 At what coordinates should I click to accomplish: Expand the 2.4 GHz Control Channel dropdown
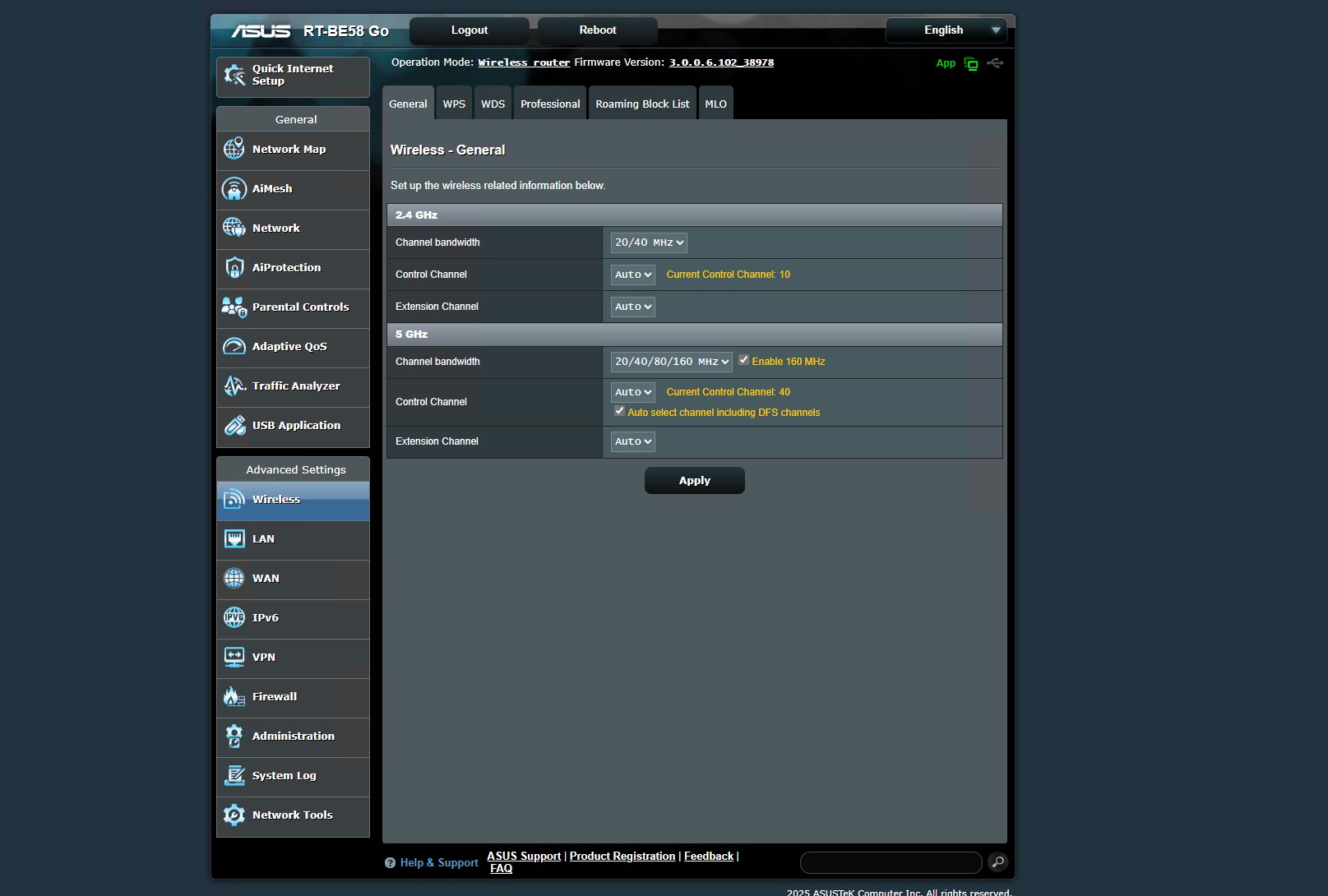point(632,275)
